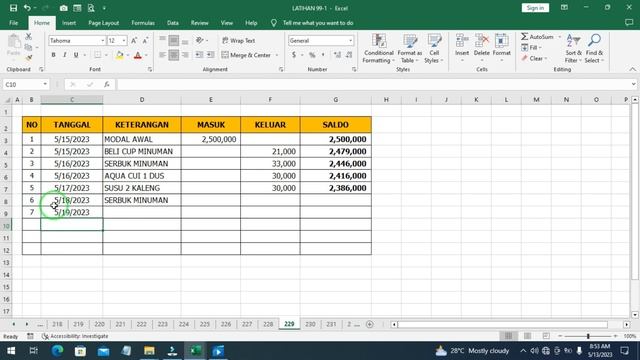Viewport: 640px width, 360px height.
Task: Toggle Bold formatting
Action: [53, 55]
